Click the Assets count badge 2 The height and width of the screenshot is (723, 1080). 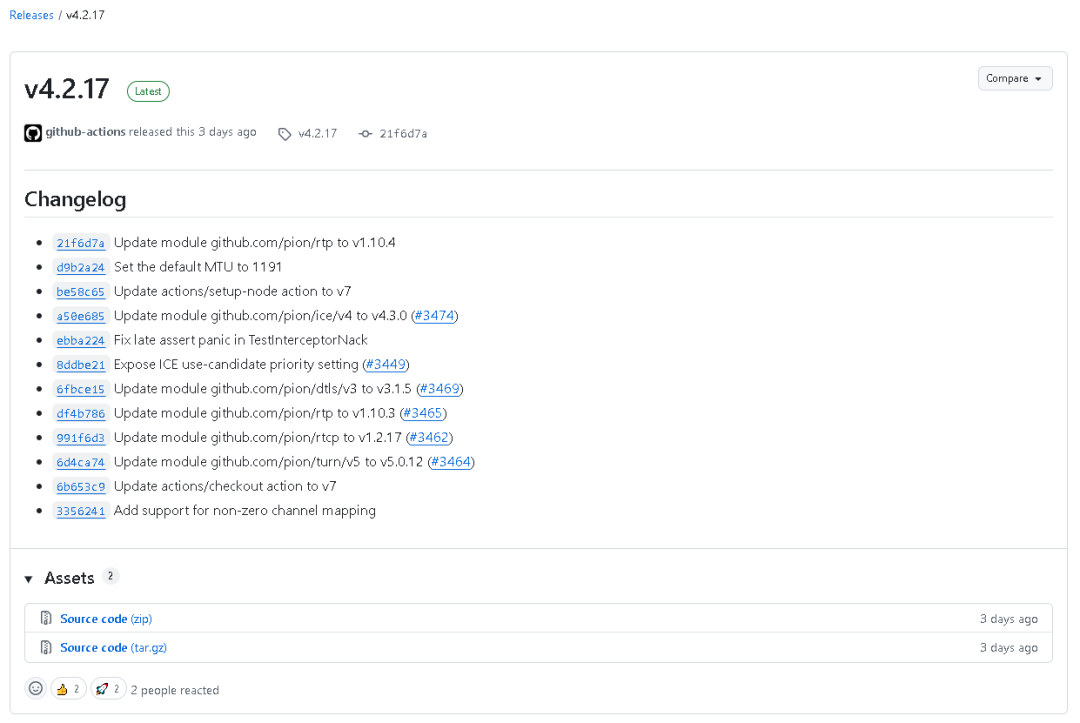(110, 576)
